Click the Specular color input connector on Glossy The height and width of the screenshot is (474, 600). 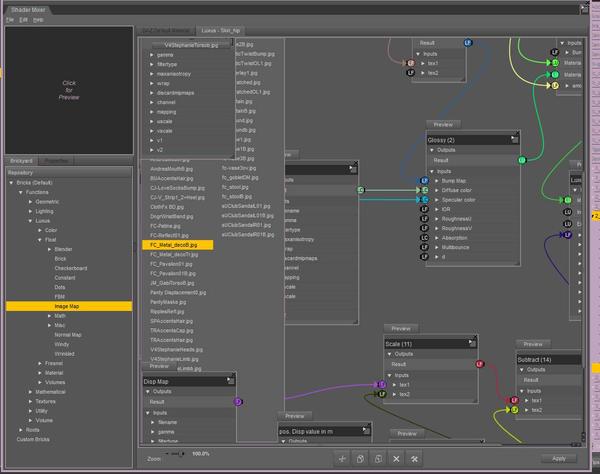(424, 200)
